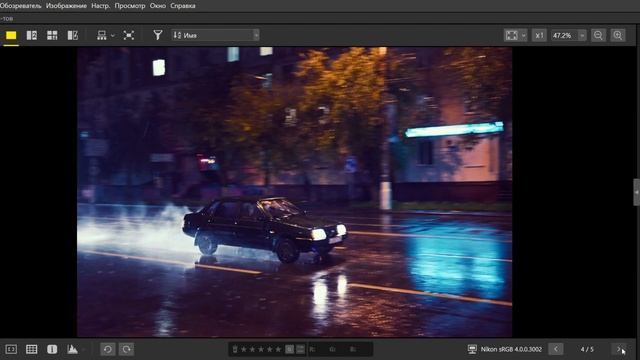Click the 4 / 5 image counter
Screen dimensions: 640x360
(x=587, y=349)
